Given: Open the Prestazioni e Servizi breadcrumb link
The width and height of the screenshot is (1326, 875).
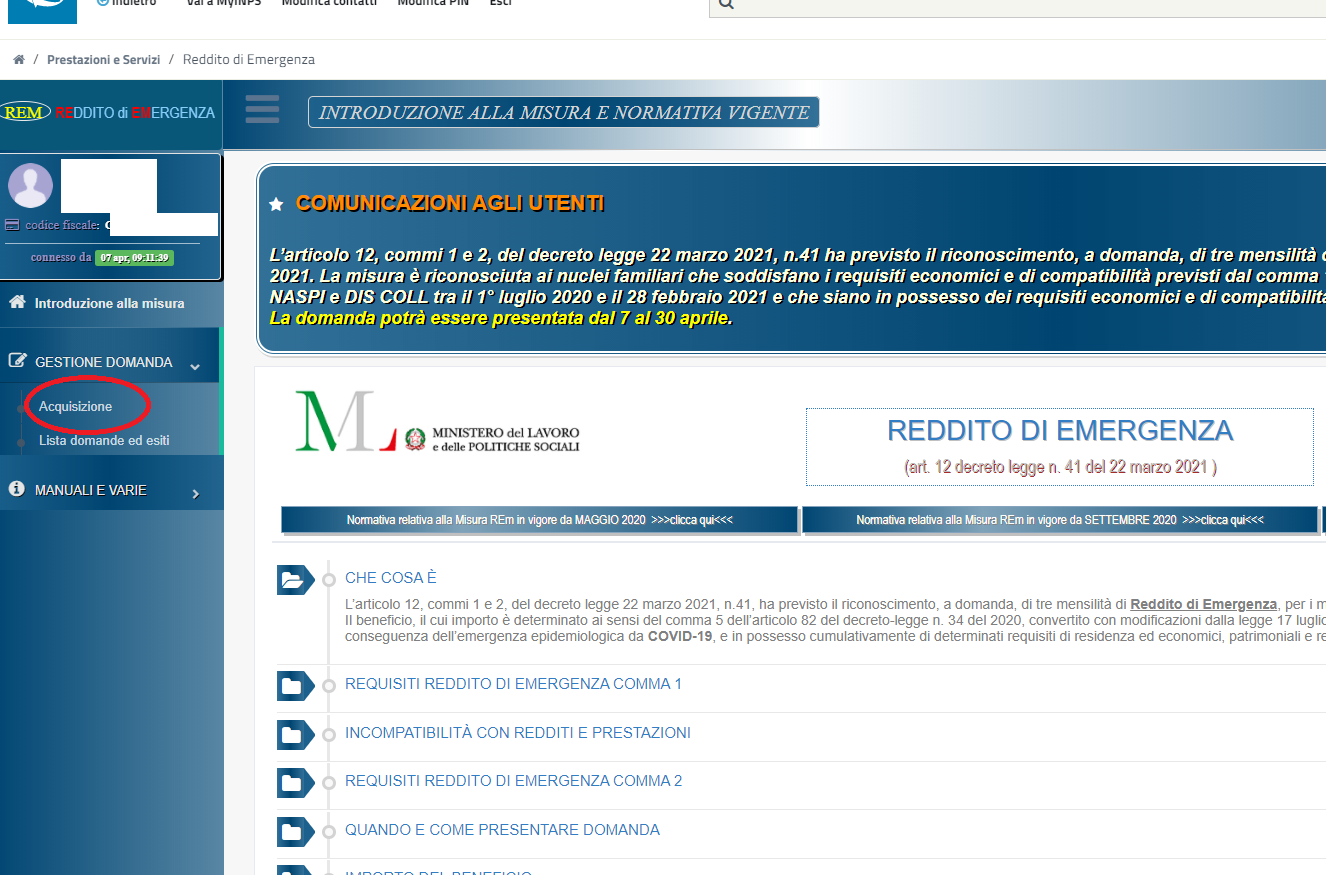Looking at the screenshot, I should [103, 60].
